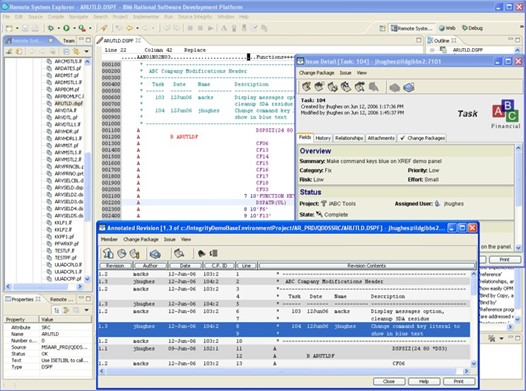Image resolution: width=526 pixels, height=391 pixels.
Task: Click the C.P. ID column header
Action: [219, 266]
